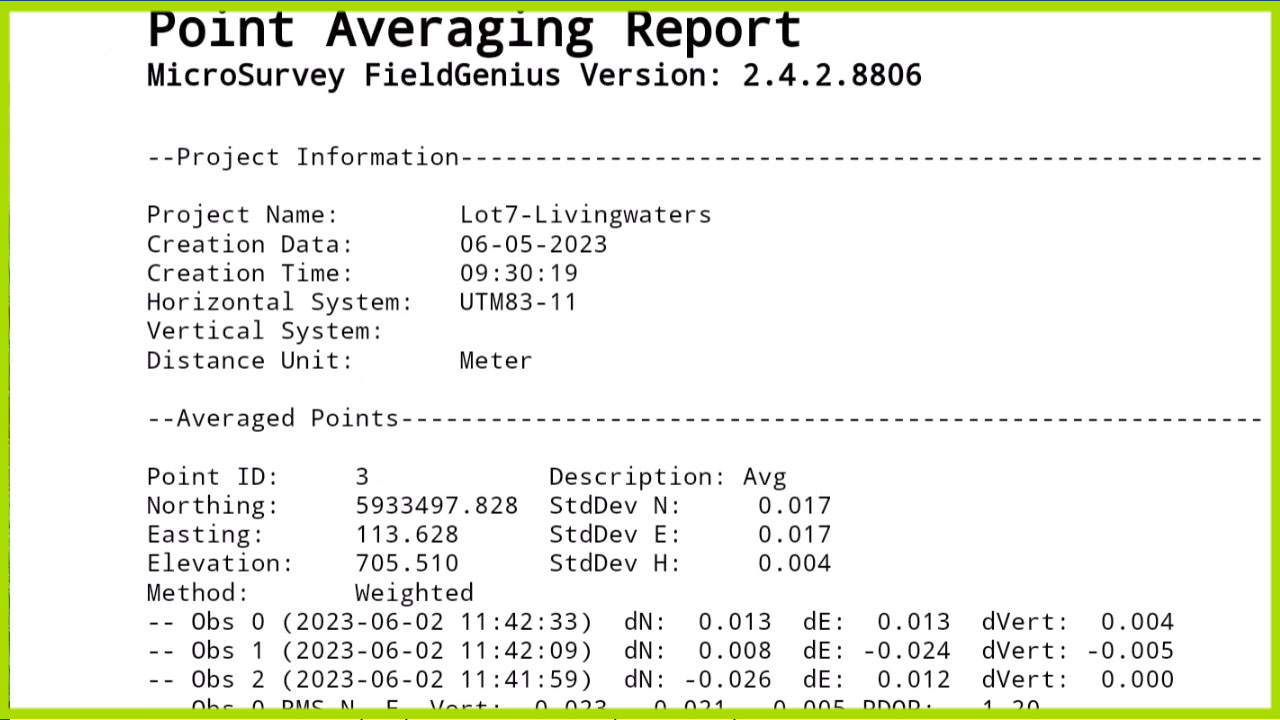1280x720 pixels.
Task: Select the project name Lot7-Livingwaters
Action: [585, 215]
